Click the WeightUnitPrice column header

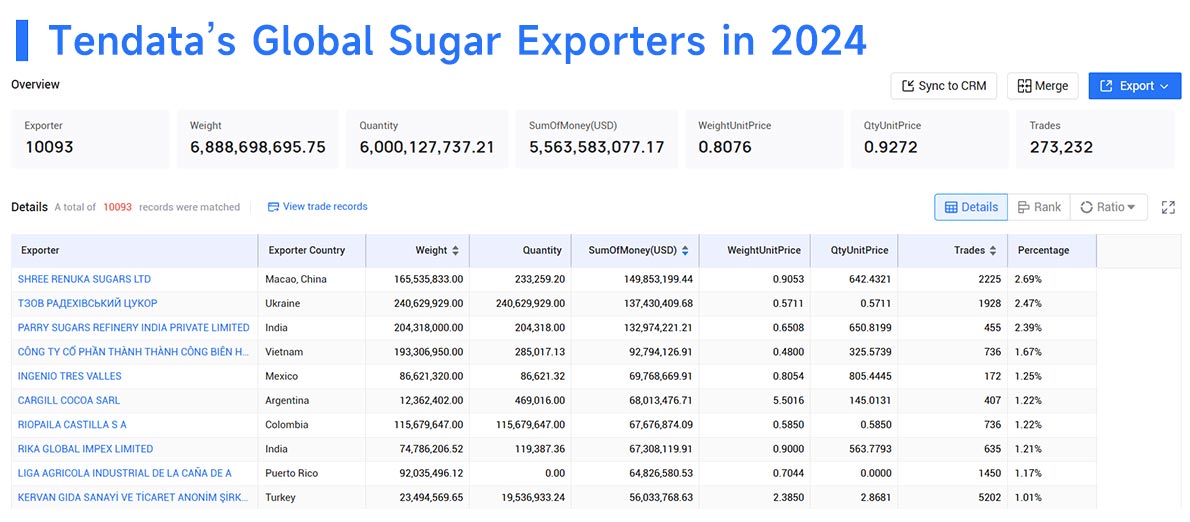coord(754,250)
